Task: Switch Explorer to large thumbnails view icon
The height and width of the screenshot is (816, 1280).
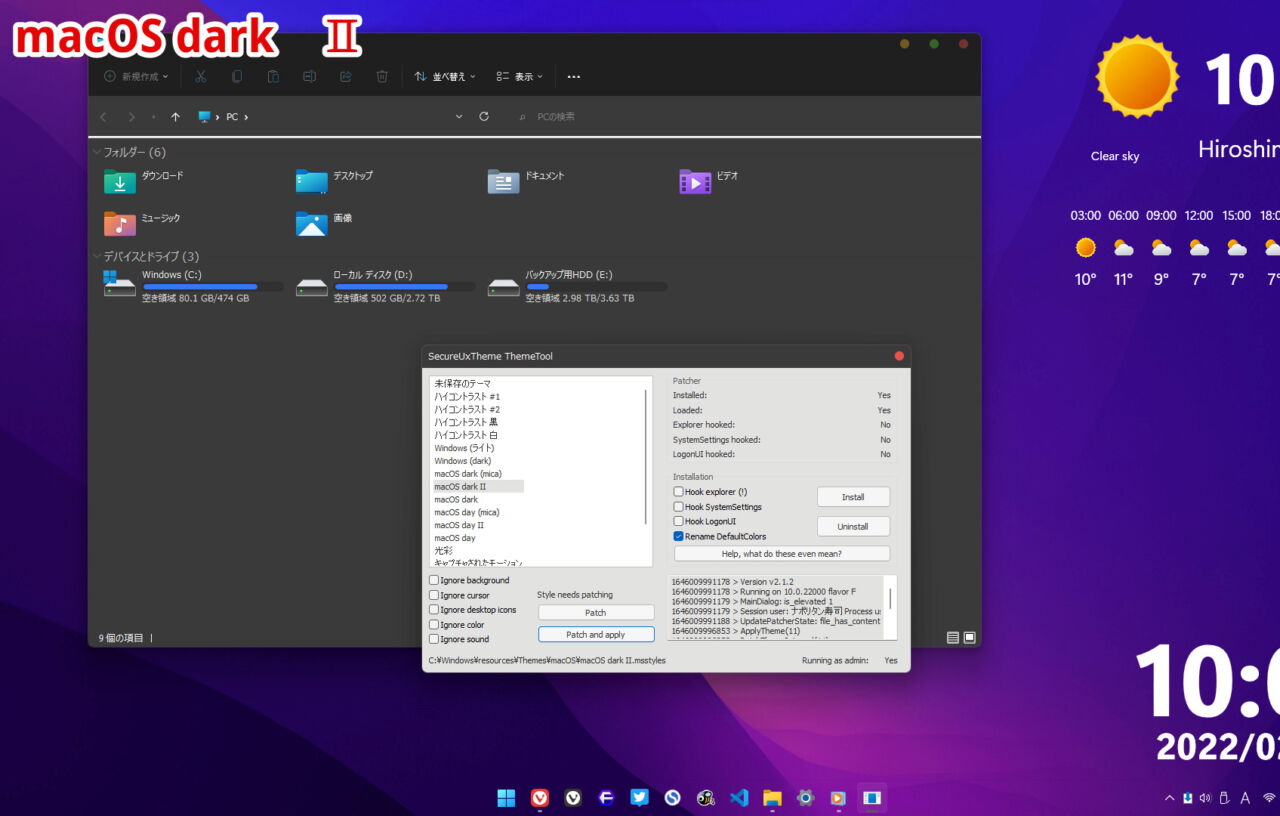Action: pos(969,638)
